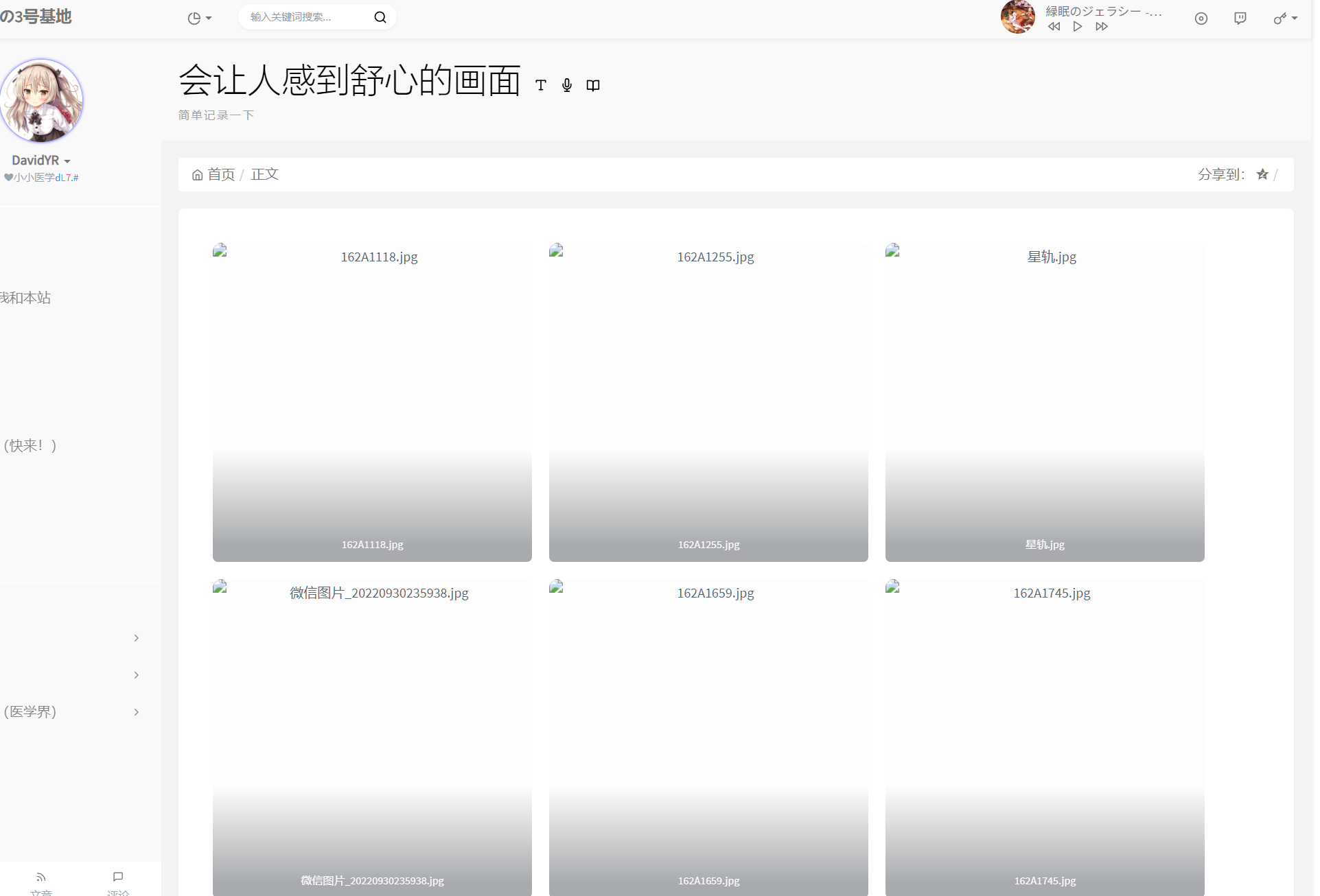Switch to the 评论 comments tab
Image resolution: width=1320 pixels, height=896 pixels.
click(118, 882)
